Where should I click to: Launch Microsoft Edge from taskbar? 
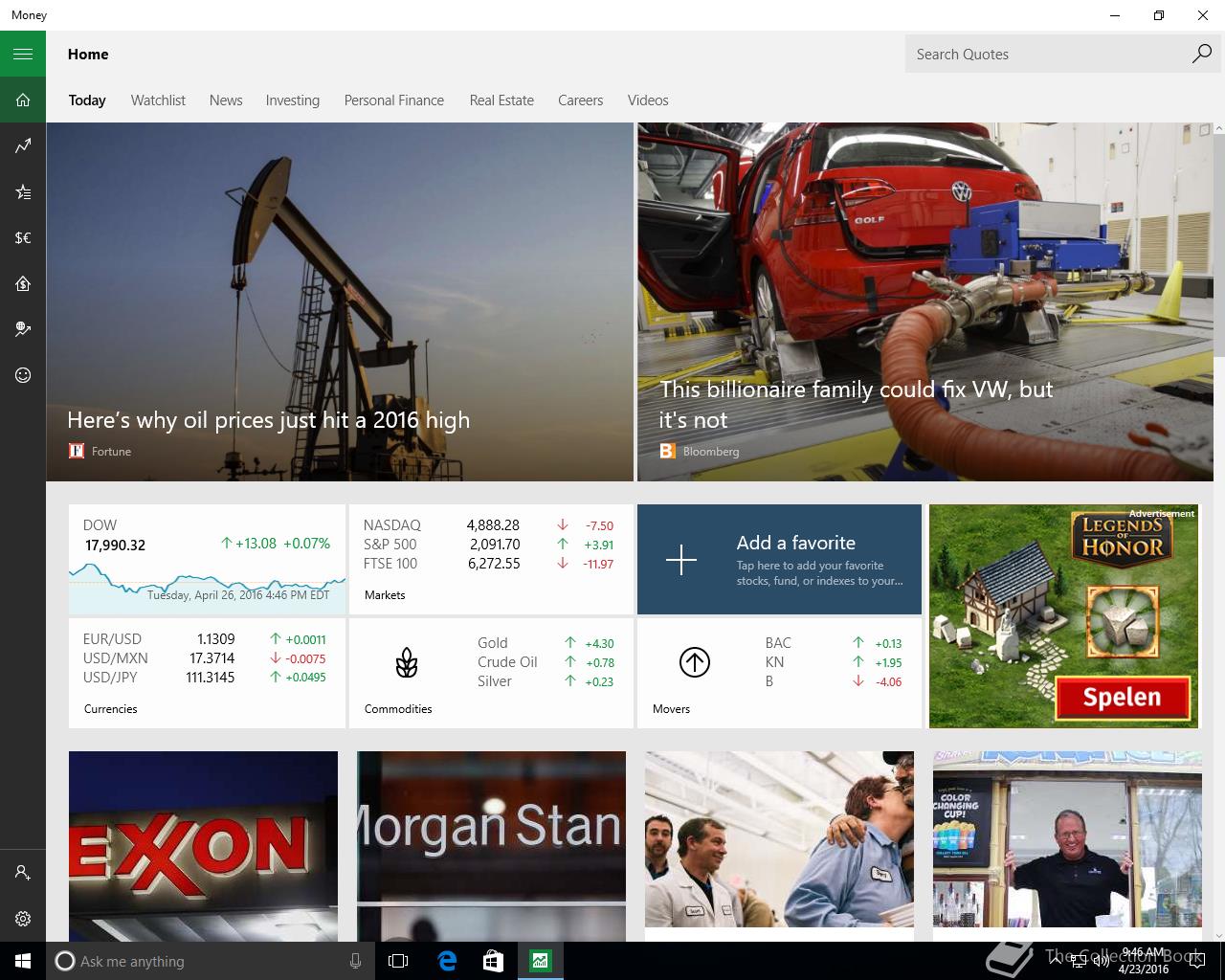[x=446, y=961]
